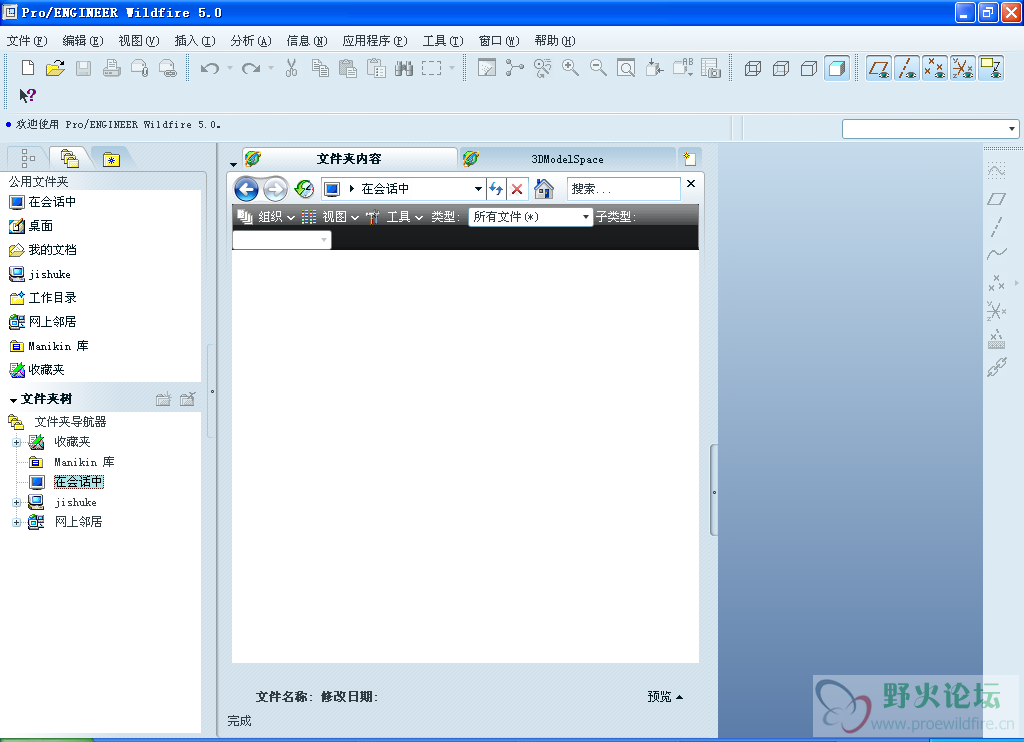Open the 组织 dropdown menu
The image size is (1024, 742).
click(266, 217)
